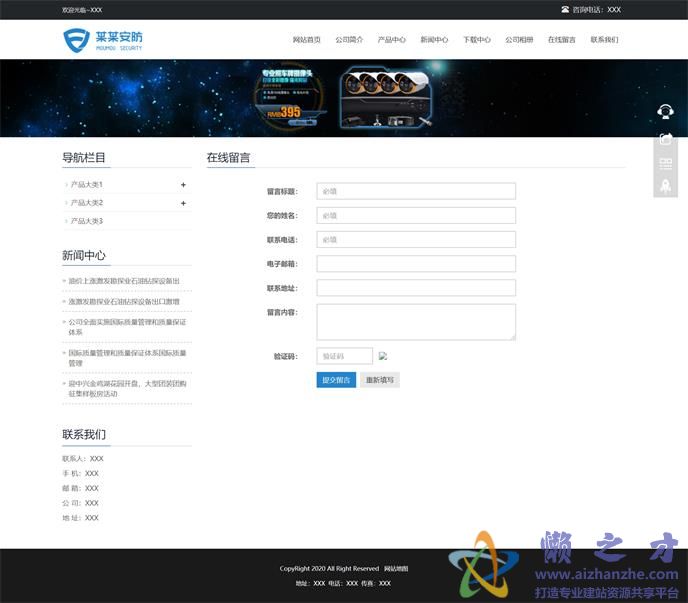
Task: Open 产品大类2 category
Action: [x=86, y=203]
